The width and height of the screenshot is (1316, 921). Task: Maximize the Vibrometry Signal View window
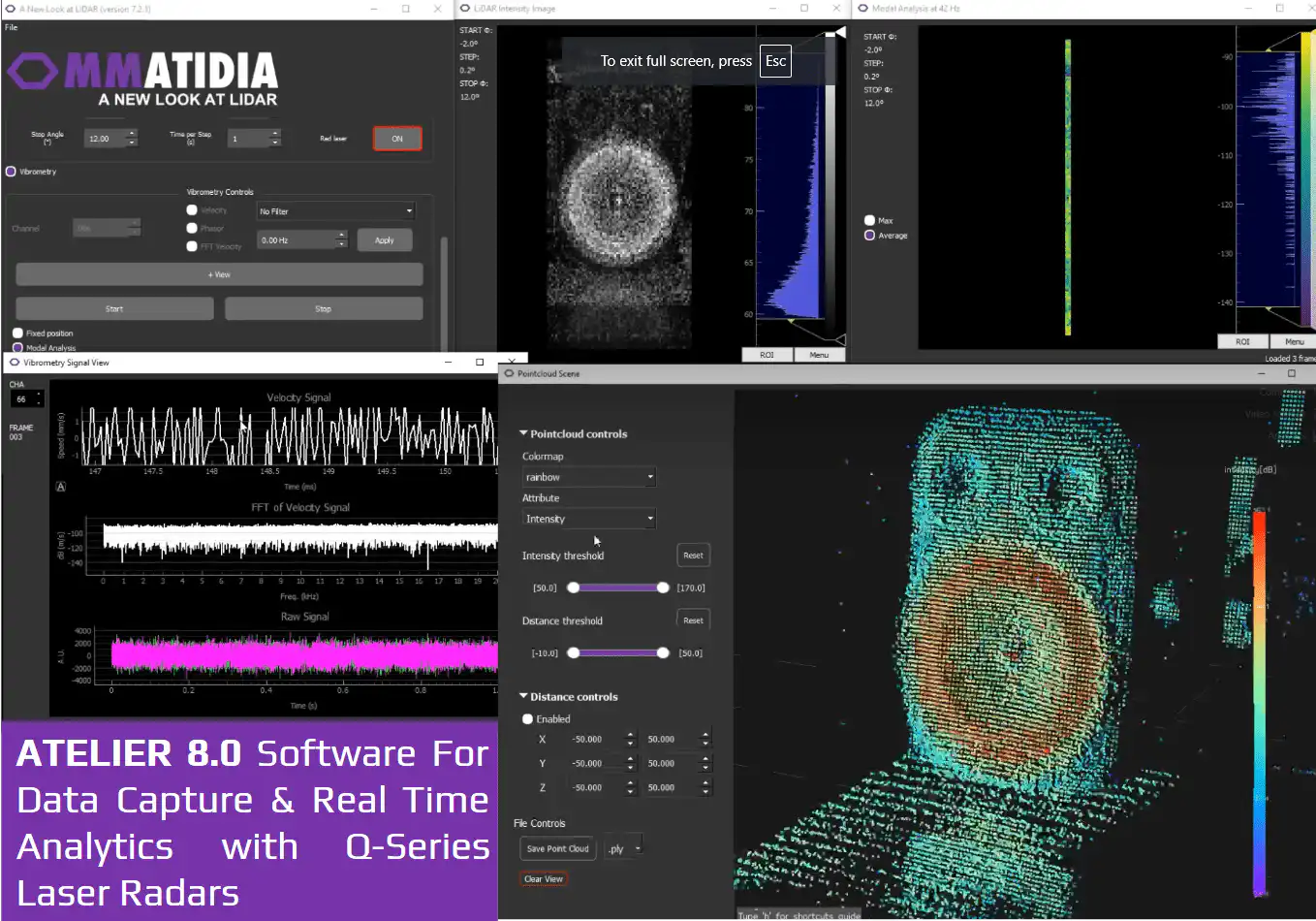[480, 363]
